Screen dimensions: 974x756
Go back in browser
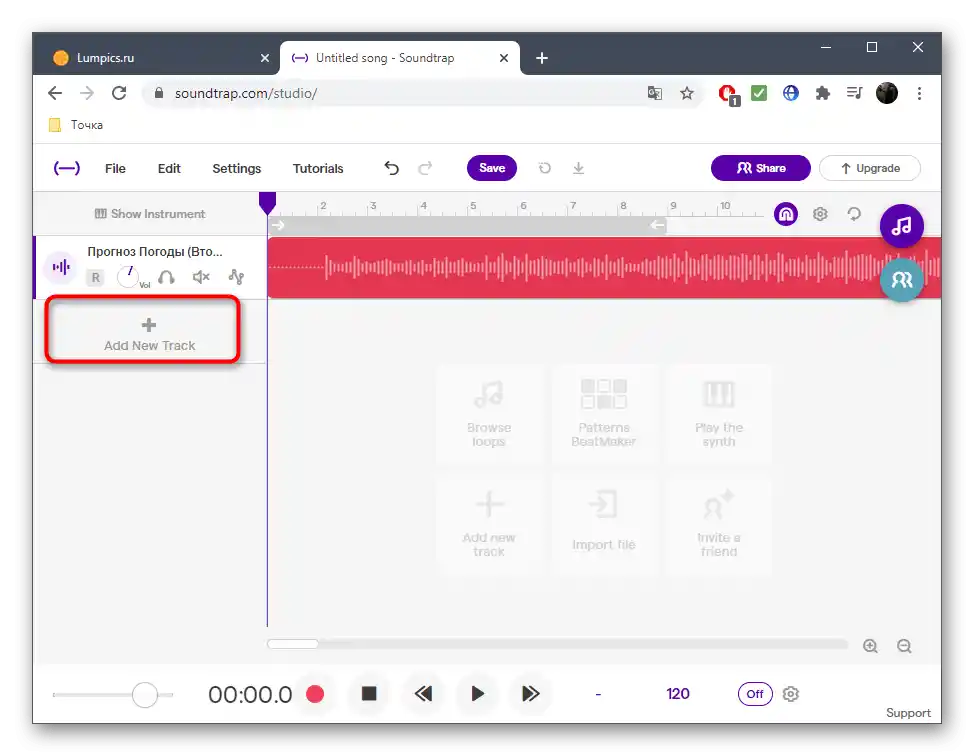point(55,93)
